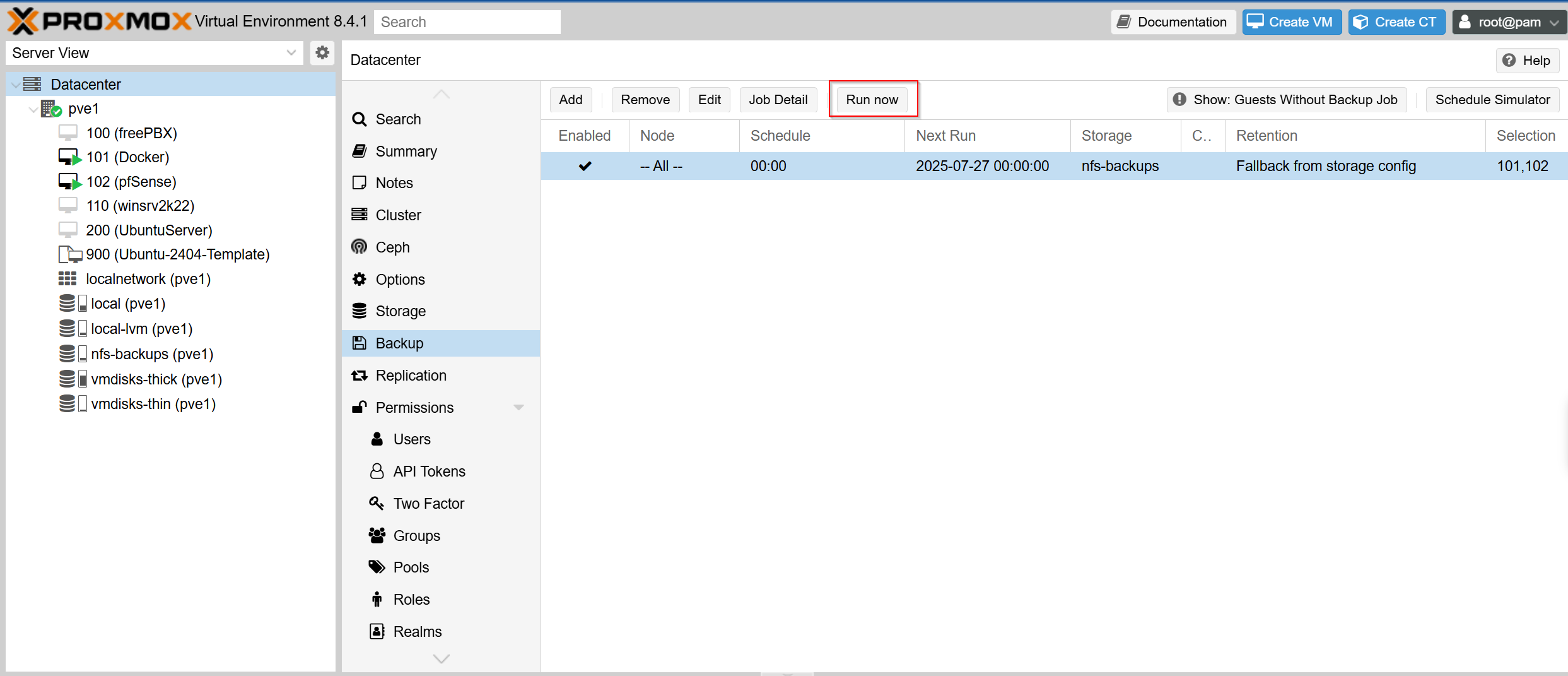Open the root@pam user menu
Image resolution: width=1568 pixels, height=676 pixels.
tap(1509, 22)
